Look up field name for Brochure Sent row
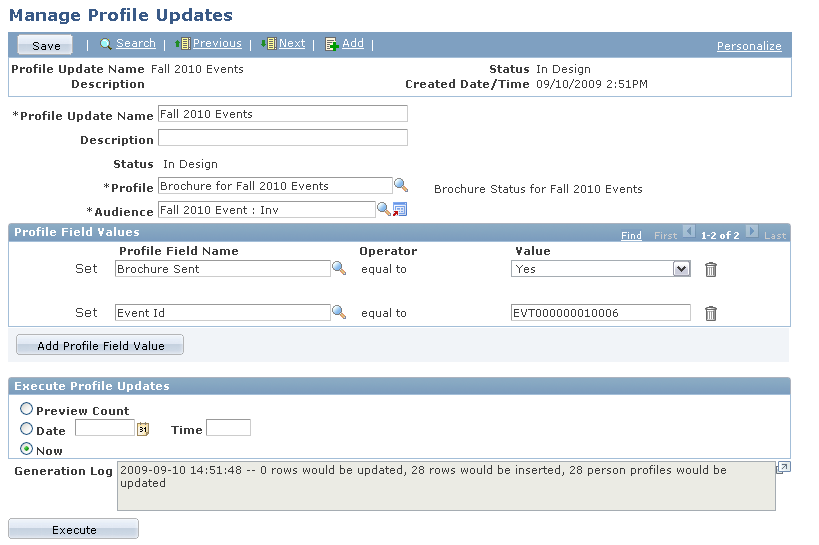This screenshot has width=819, height=545. point(339,268)
